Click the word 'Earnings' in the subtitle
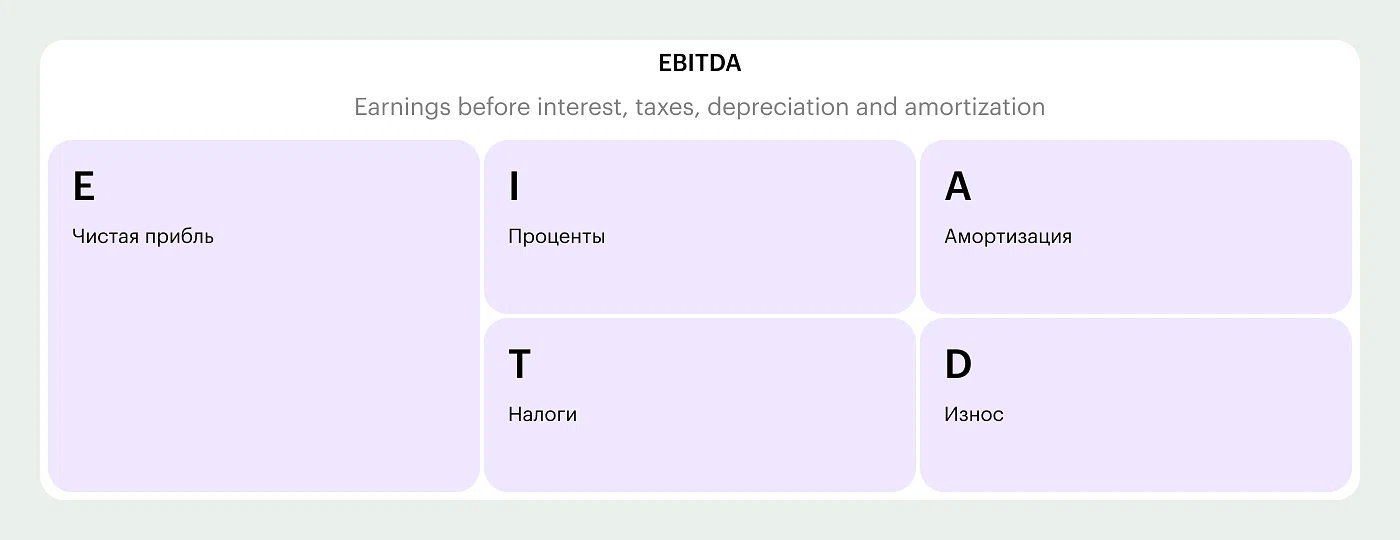This screenshot has width=1400, height=540. point(403,107)
